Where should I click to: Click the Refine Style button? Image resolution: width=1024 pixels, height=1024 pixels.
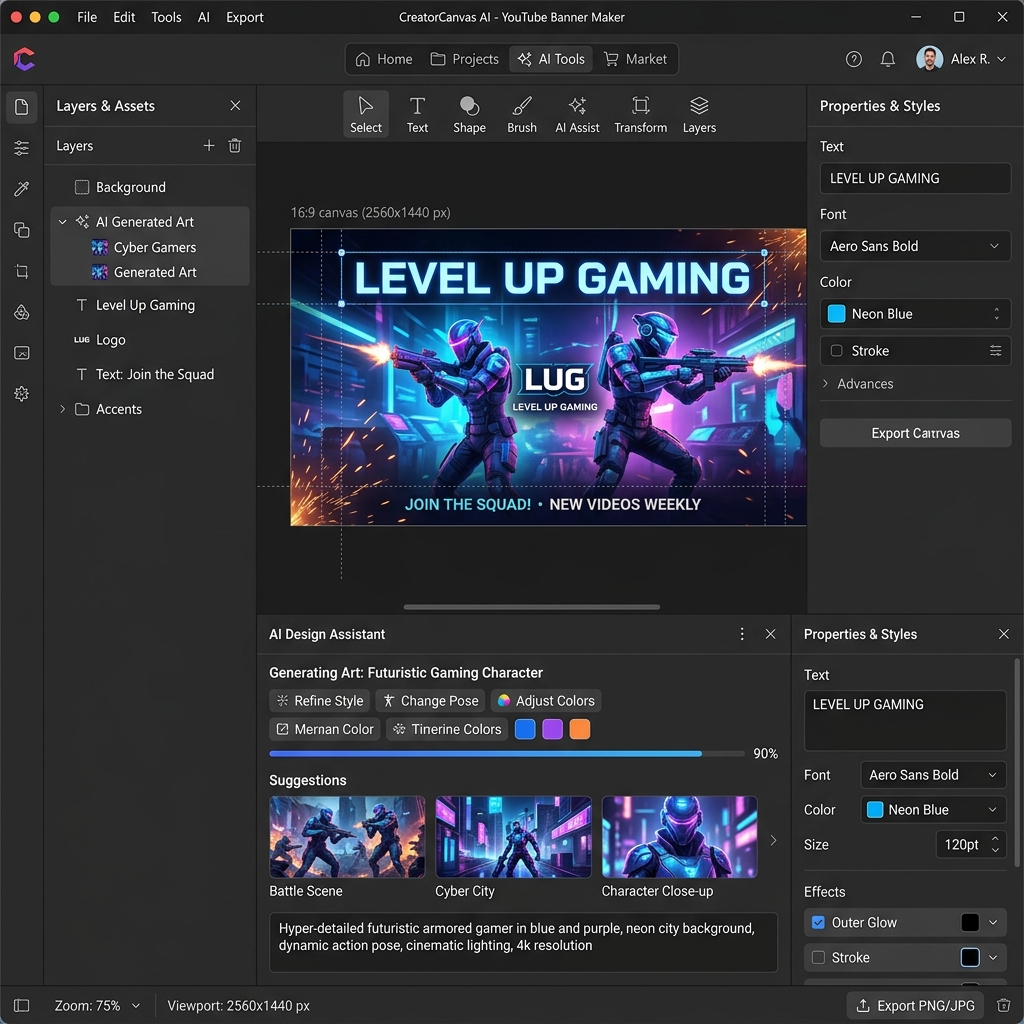[x=319, y=701]
